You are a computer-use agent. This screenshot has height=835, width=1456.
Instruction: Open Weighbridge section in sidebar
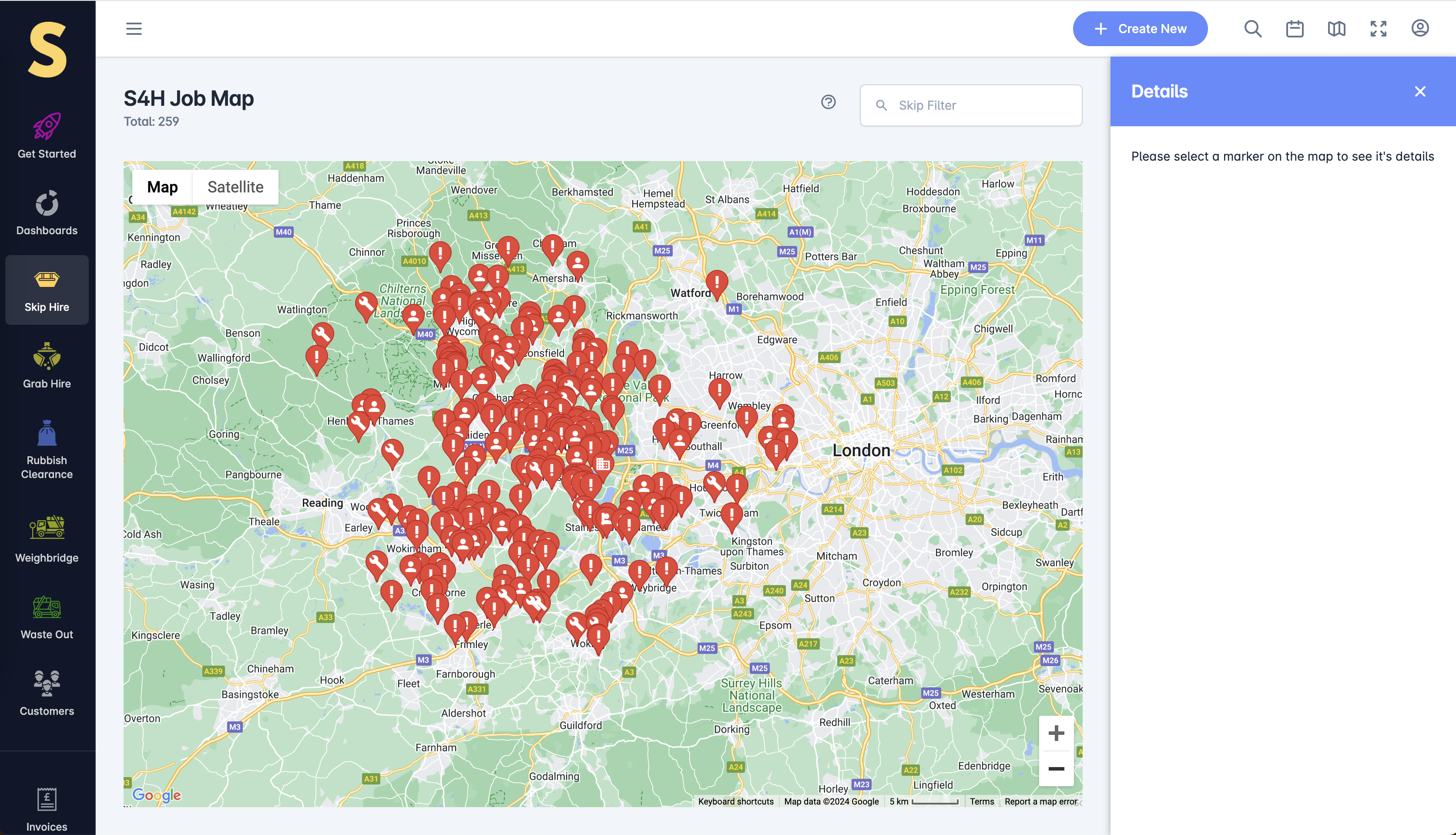pyautogui.click(x=47, y=539)
